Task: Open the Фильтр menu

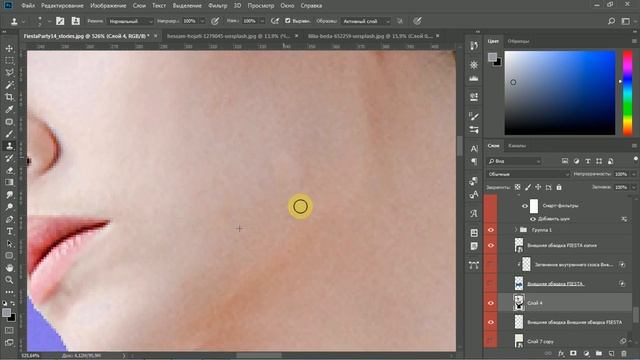Action: pyautogui.click(x=218, y=6)
